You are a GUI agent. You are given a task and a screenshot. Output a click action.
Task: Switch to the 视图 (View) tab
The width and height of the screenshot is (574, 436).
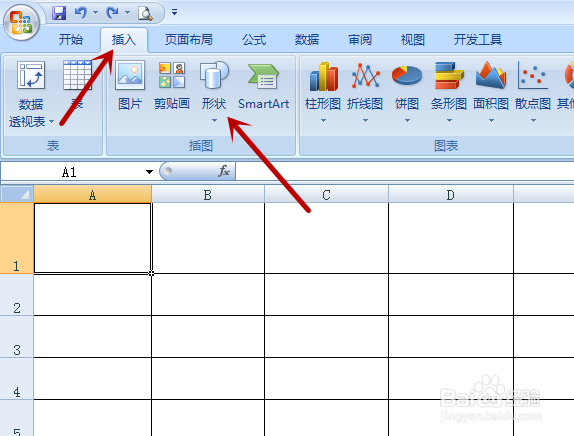click(x=413, y=40)
